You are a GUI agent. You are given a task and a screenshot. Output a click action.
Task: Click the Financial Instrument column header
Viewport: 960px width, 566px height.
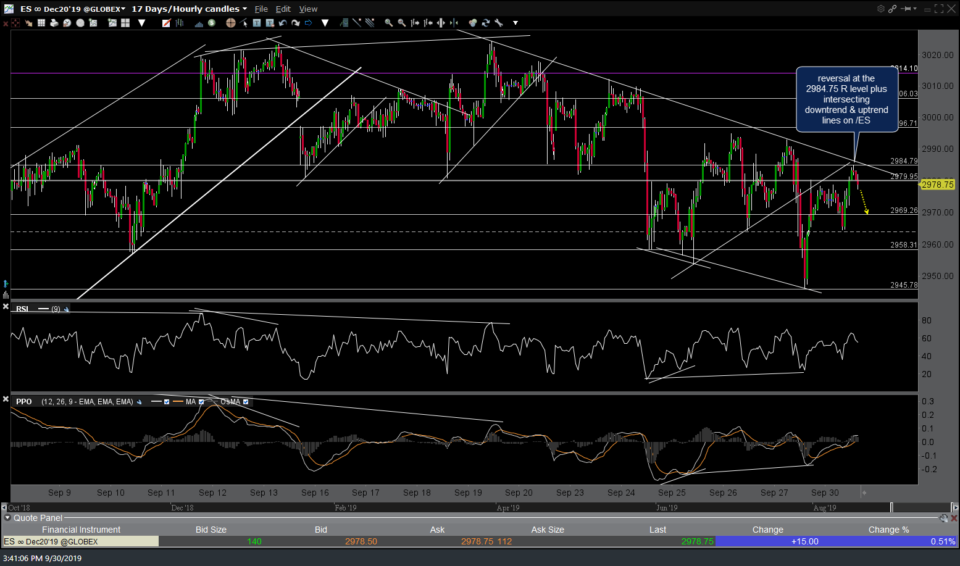pos(81,529)
